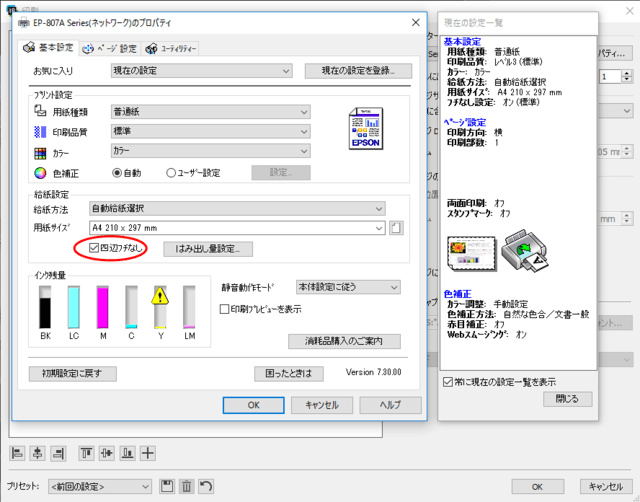Click the paper orientation icon beside 用紙サイズ
This screenshot has width=640, height=502.
click(x=397, y=228)
